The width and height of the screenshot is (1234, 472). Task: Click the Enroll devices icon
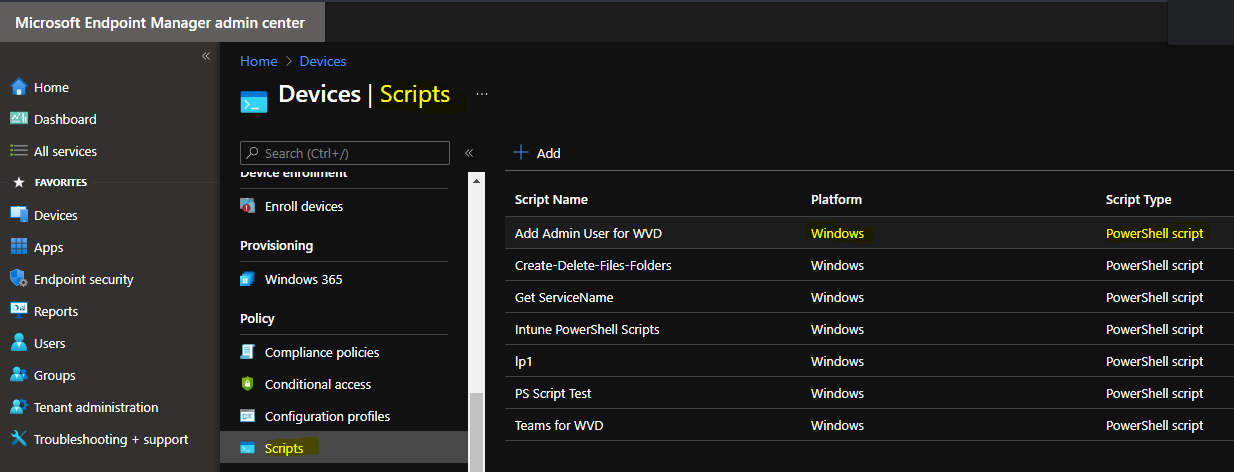click(248, 206)
